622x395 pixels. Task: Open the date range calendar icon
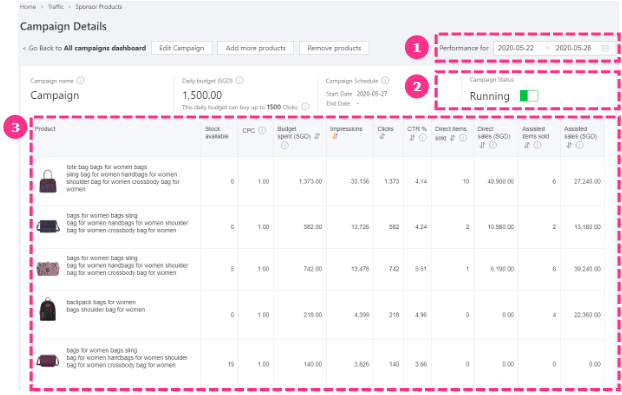(605, 48)
